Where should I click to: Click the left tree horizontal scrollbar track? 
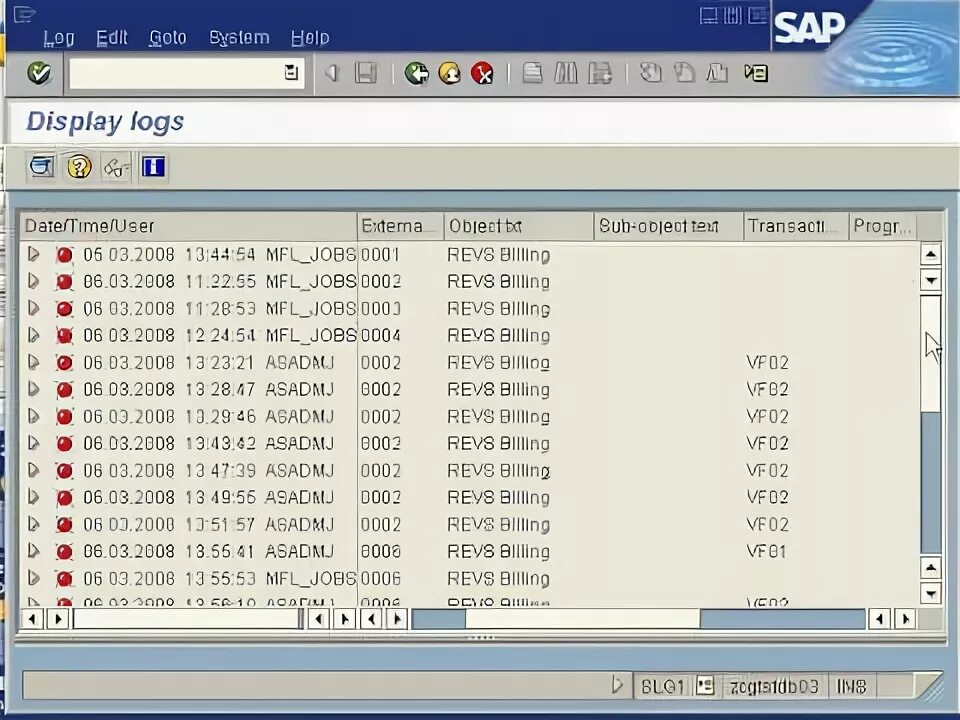pos(186,619)
